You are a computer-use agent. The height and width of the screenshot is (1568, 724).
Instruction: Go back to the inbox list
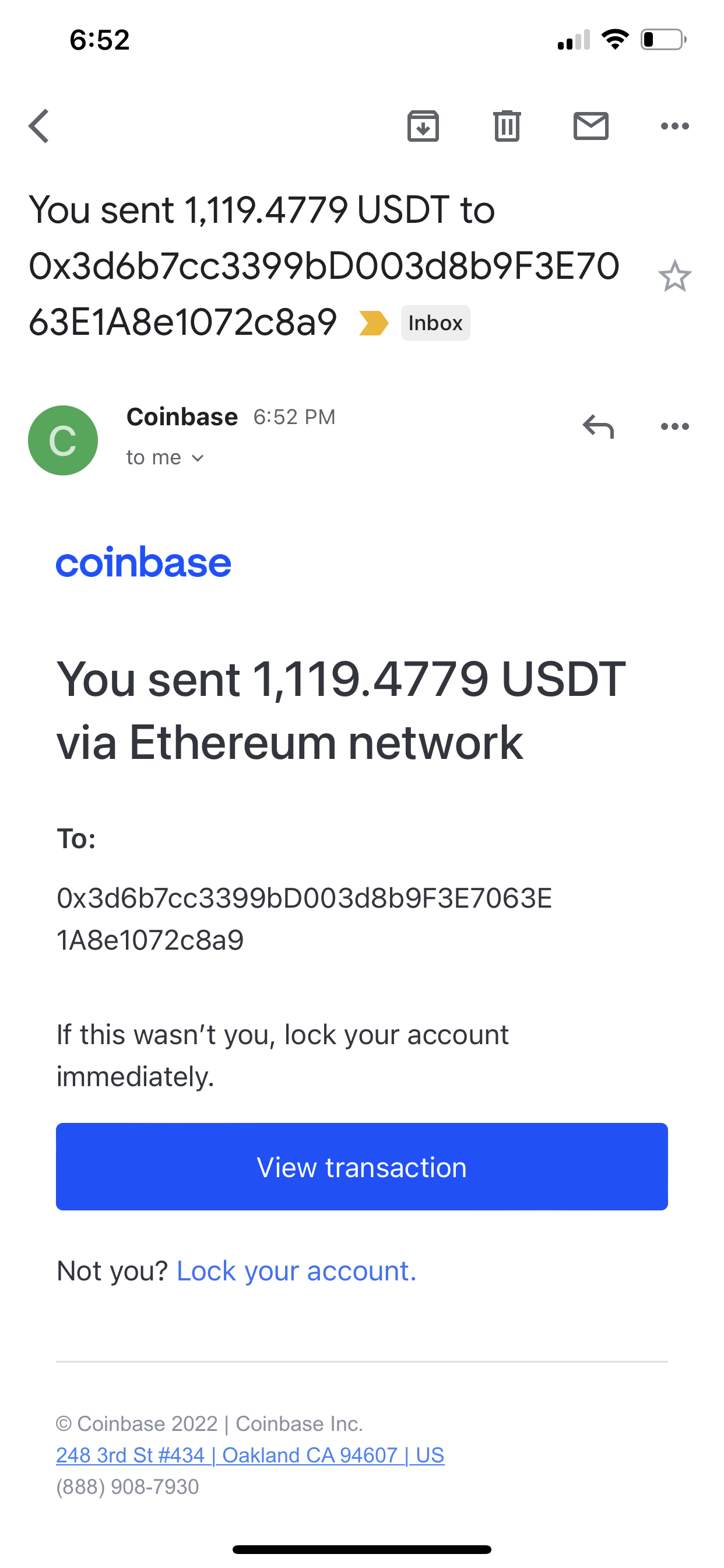coord(39,126)
